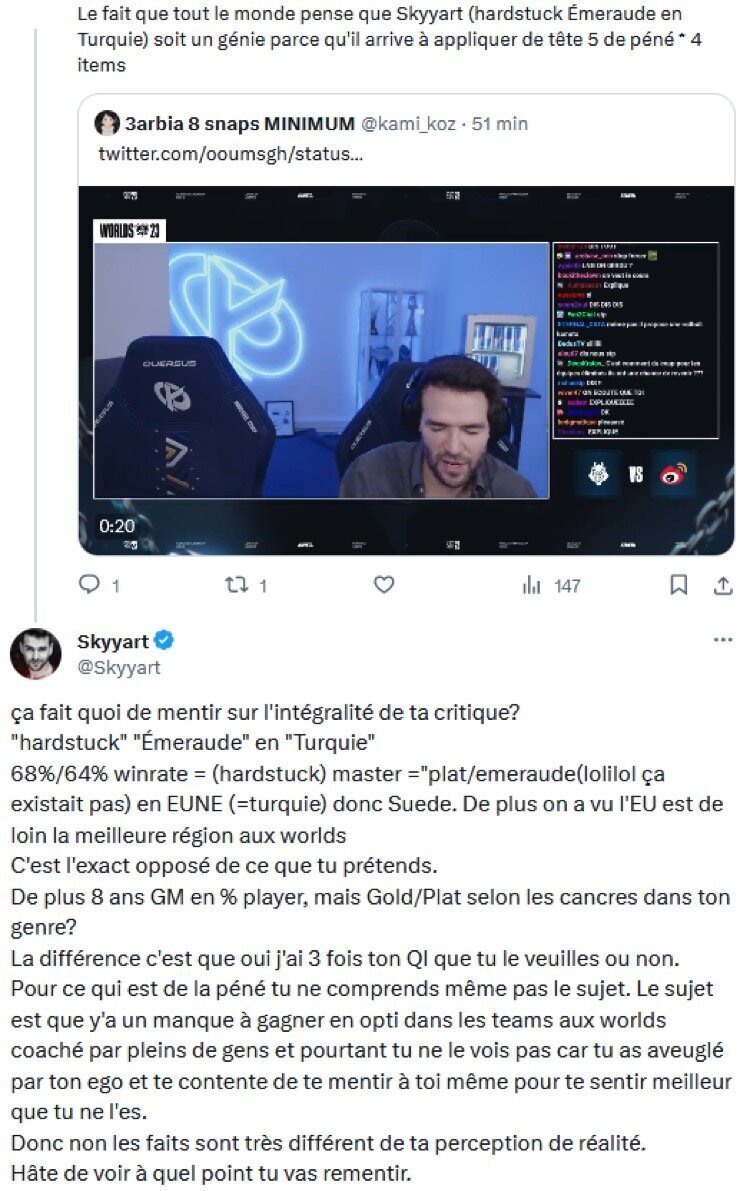
Task: Play the embedded Worlds 23 video
Action: click(x=406, y=370)
